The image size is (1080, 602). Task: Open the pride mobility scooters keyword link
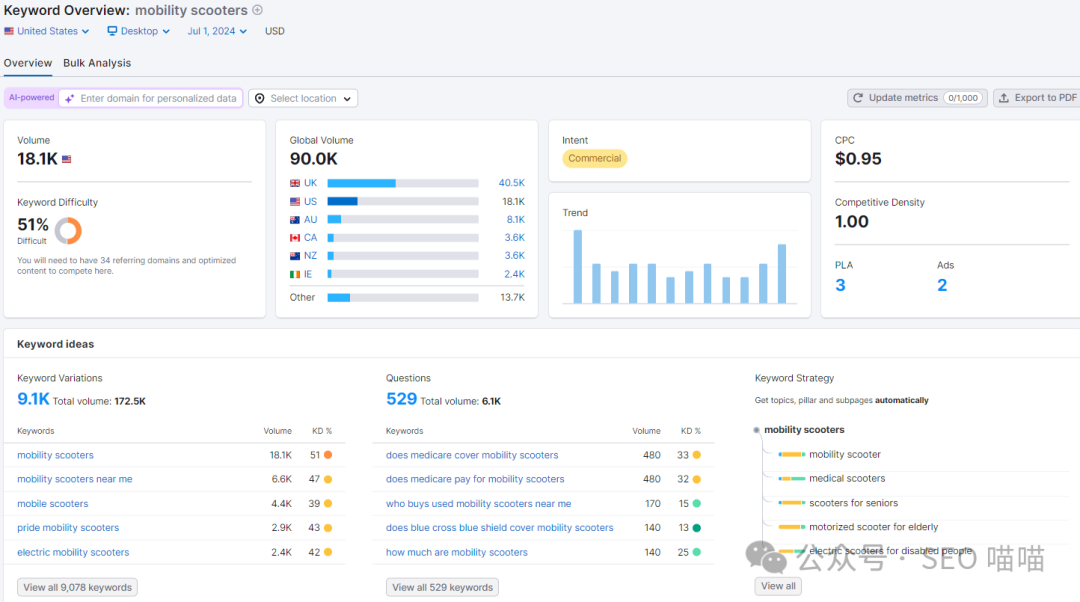(x=68, y=528)
